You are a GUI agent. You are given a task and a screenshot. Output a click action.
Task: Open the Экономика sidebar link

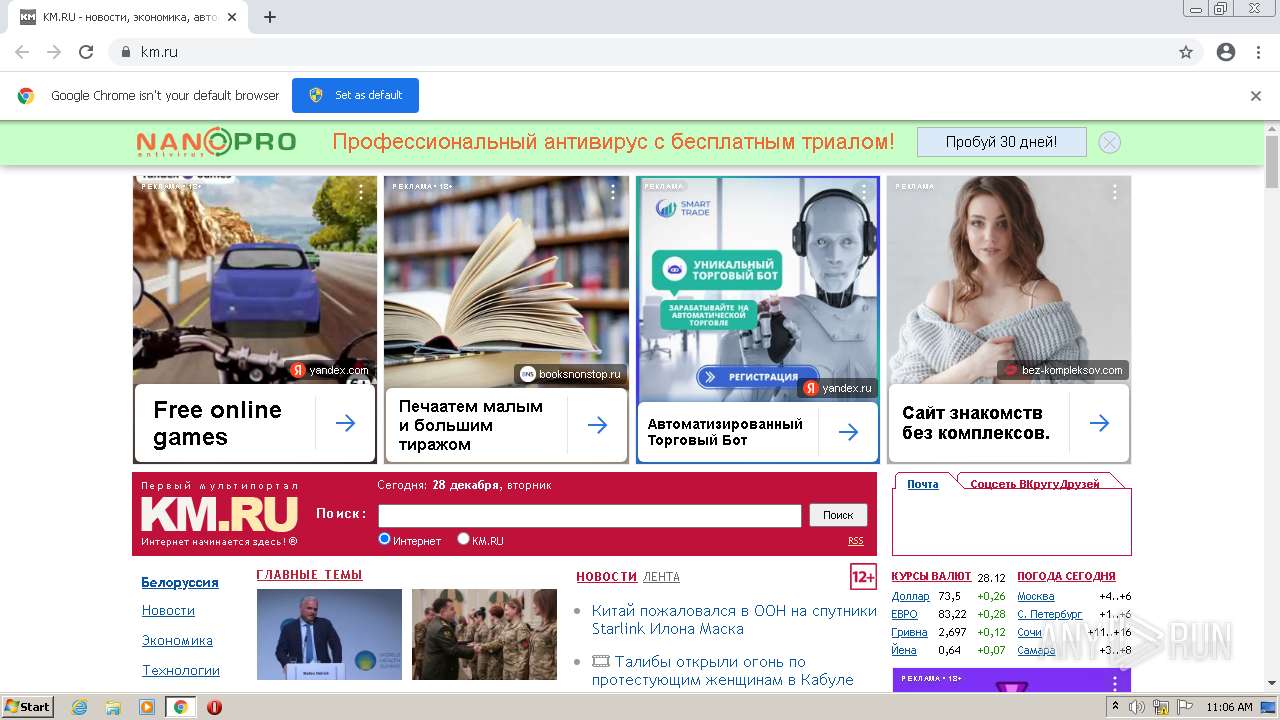(177, 640)
